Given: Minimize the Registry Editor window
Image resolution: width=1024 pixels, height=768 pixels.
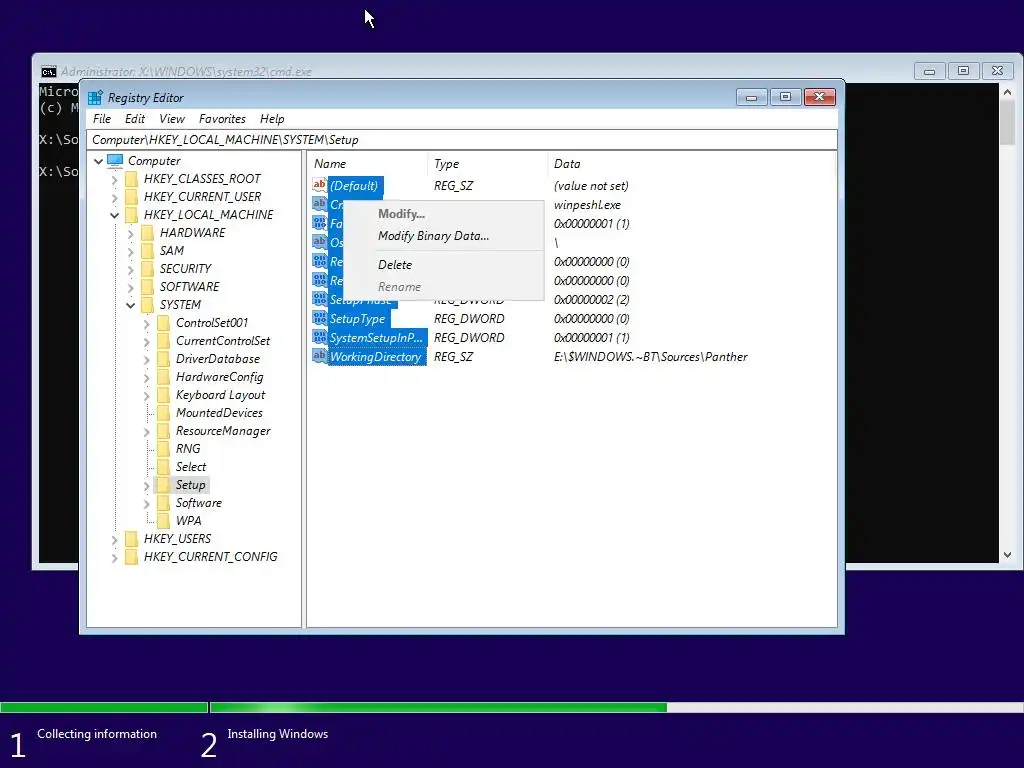Looking at the screenshot, I should pyautogui.click(x=752, y=97).
